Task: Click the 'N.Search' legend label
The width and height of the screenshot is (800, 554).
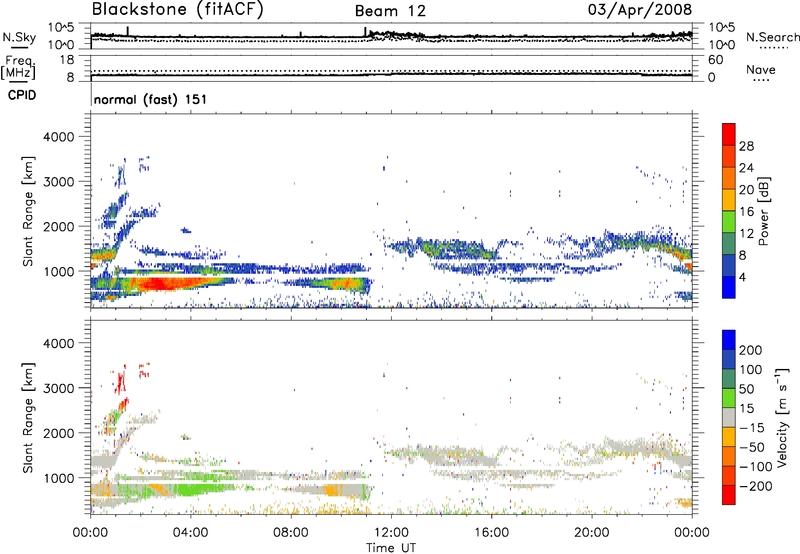Action: [x=772, y=37]
